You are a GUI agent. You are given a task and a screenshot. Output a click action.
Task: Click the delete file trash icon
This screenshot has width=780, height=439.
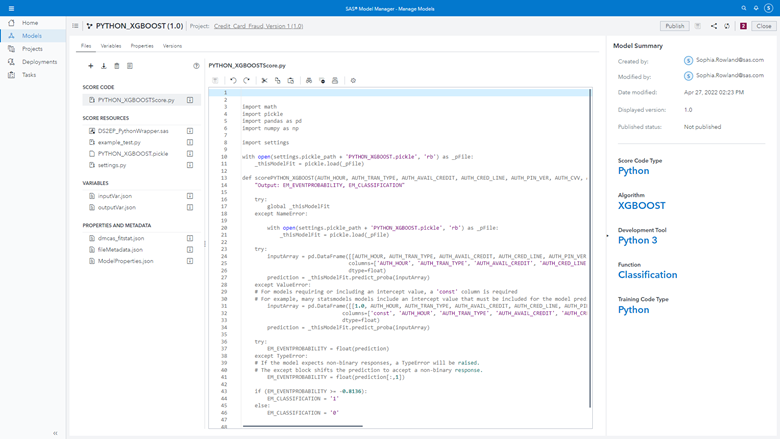117,66
